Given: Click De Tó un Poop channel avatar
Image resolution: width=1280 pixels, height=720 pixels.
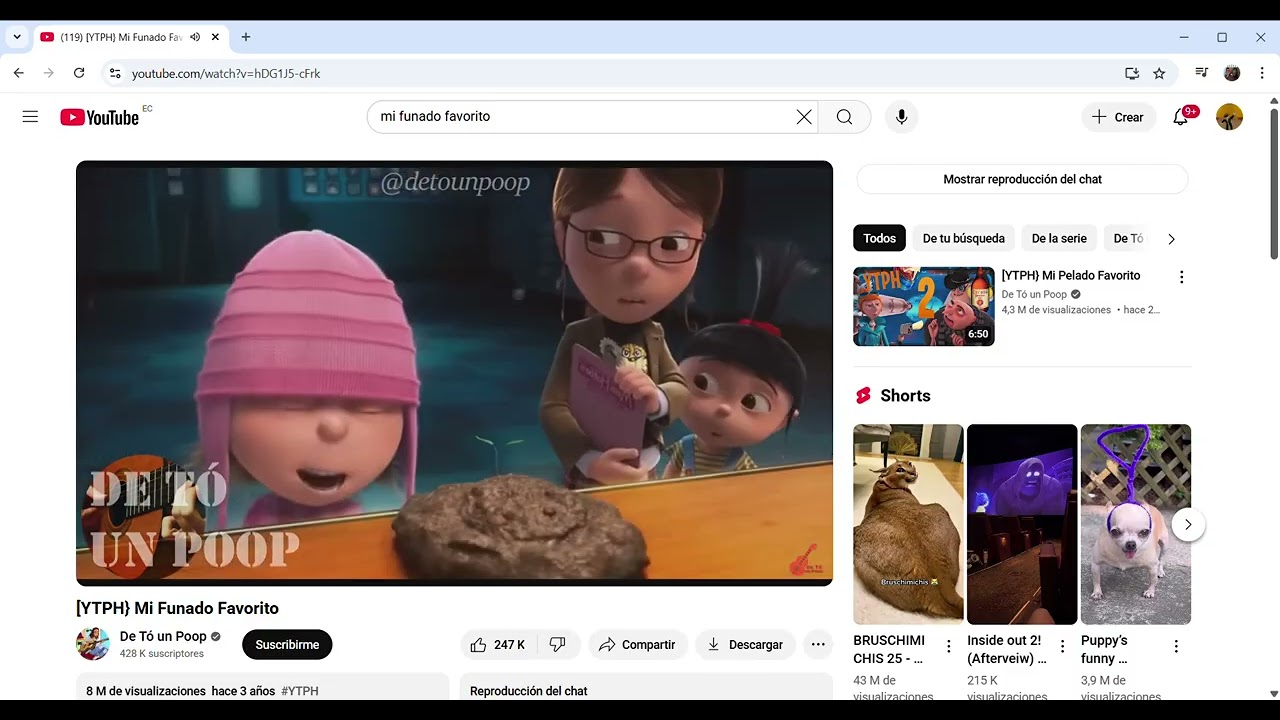Looking at the screenshot, I should [93, 644].
